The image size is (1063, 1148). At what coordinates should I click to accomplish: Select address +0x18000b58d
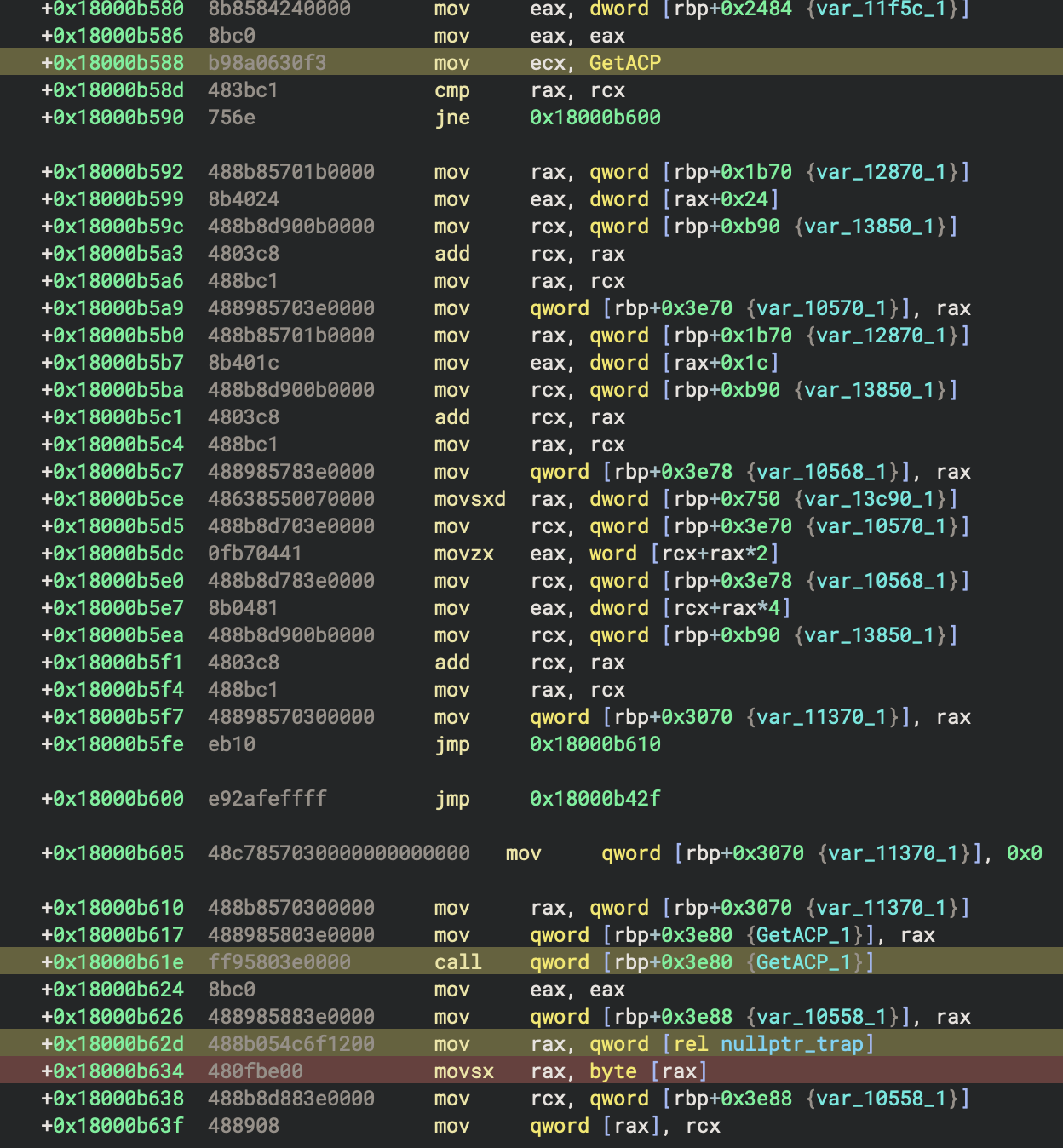[112, 90]
